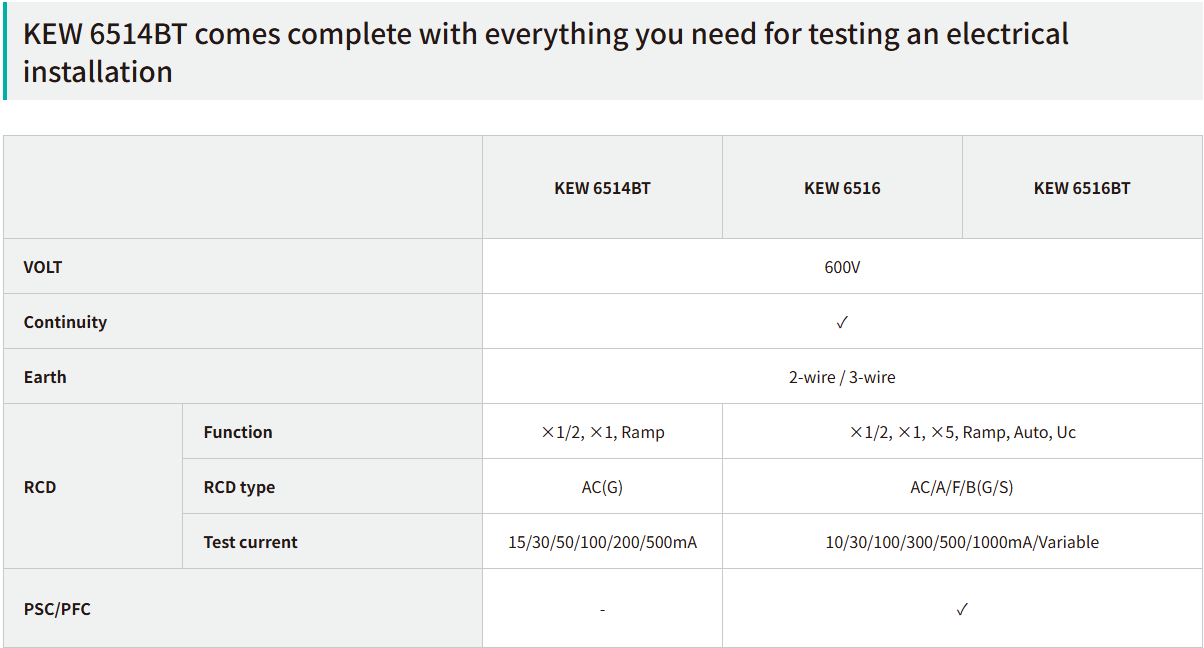The image size is (1204, 648).
Task: Click the VOLT row label
Action: point(43,267)
